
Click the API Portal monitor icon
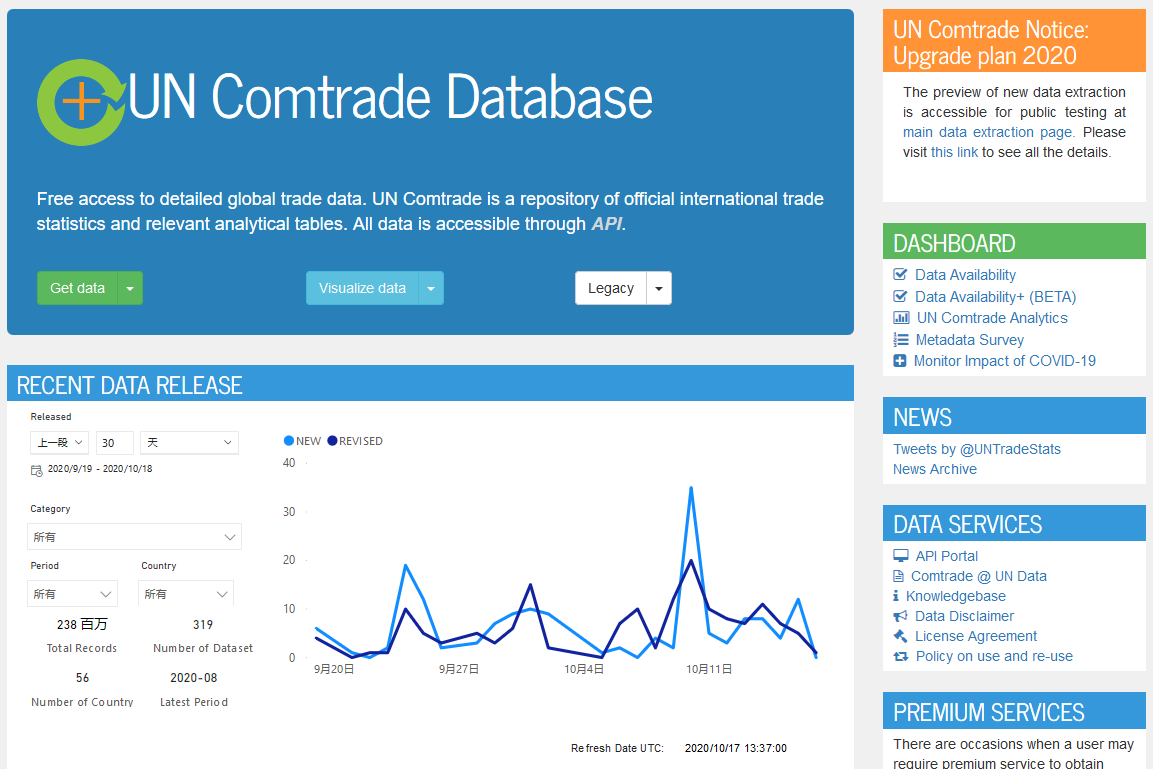point(901,556)
